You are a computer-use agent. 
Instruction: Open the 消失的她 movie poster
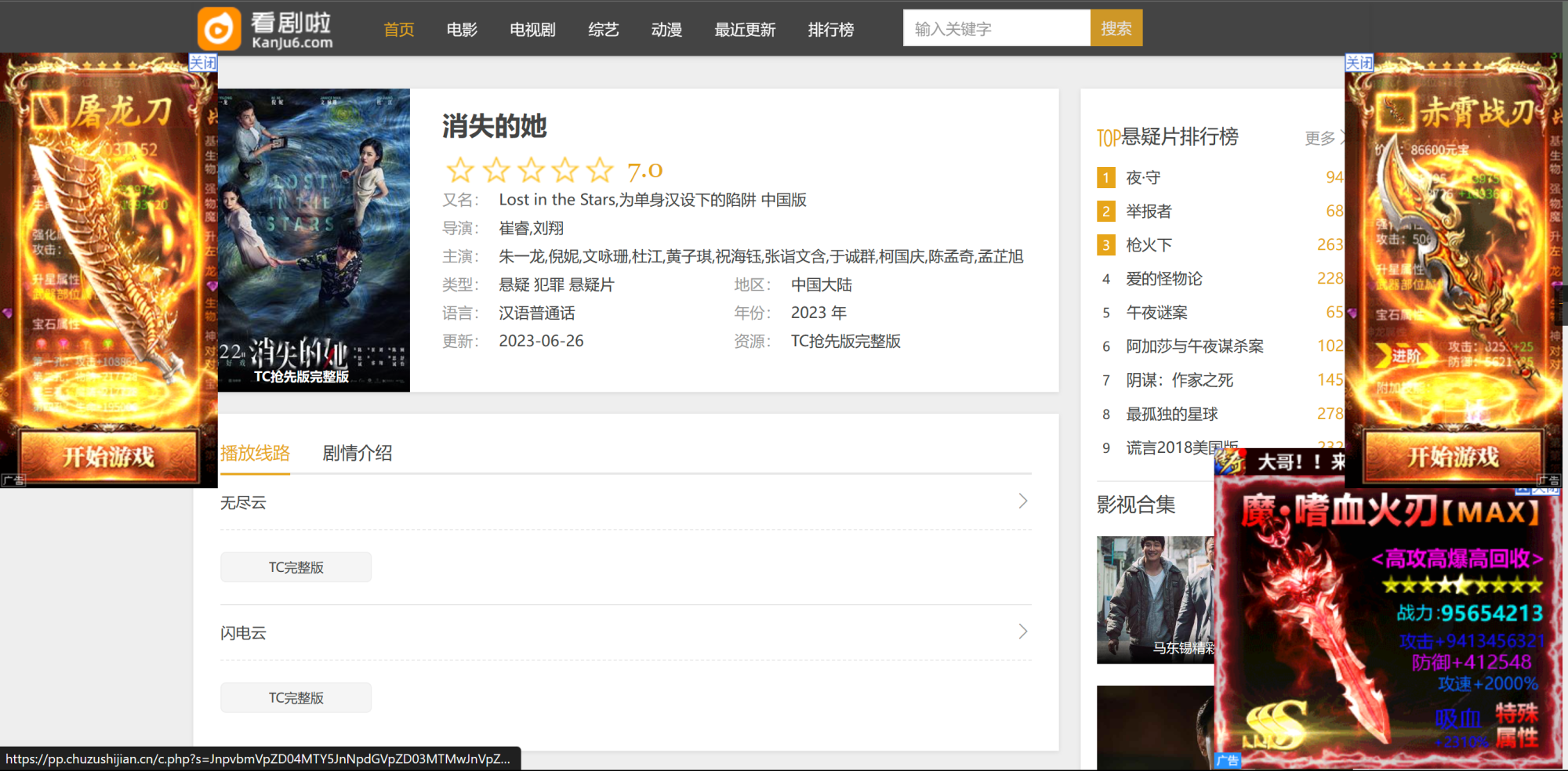click(x=314, y=240)
